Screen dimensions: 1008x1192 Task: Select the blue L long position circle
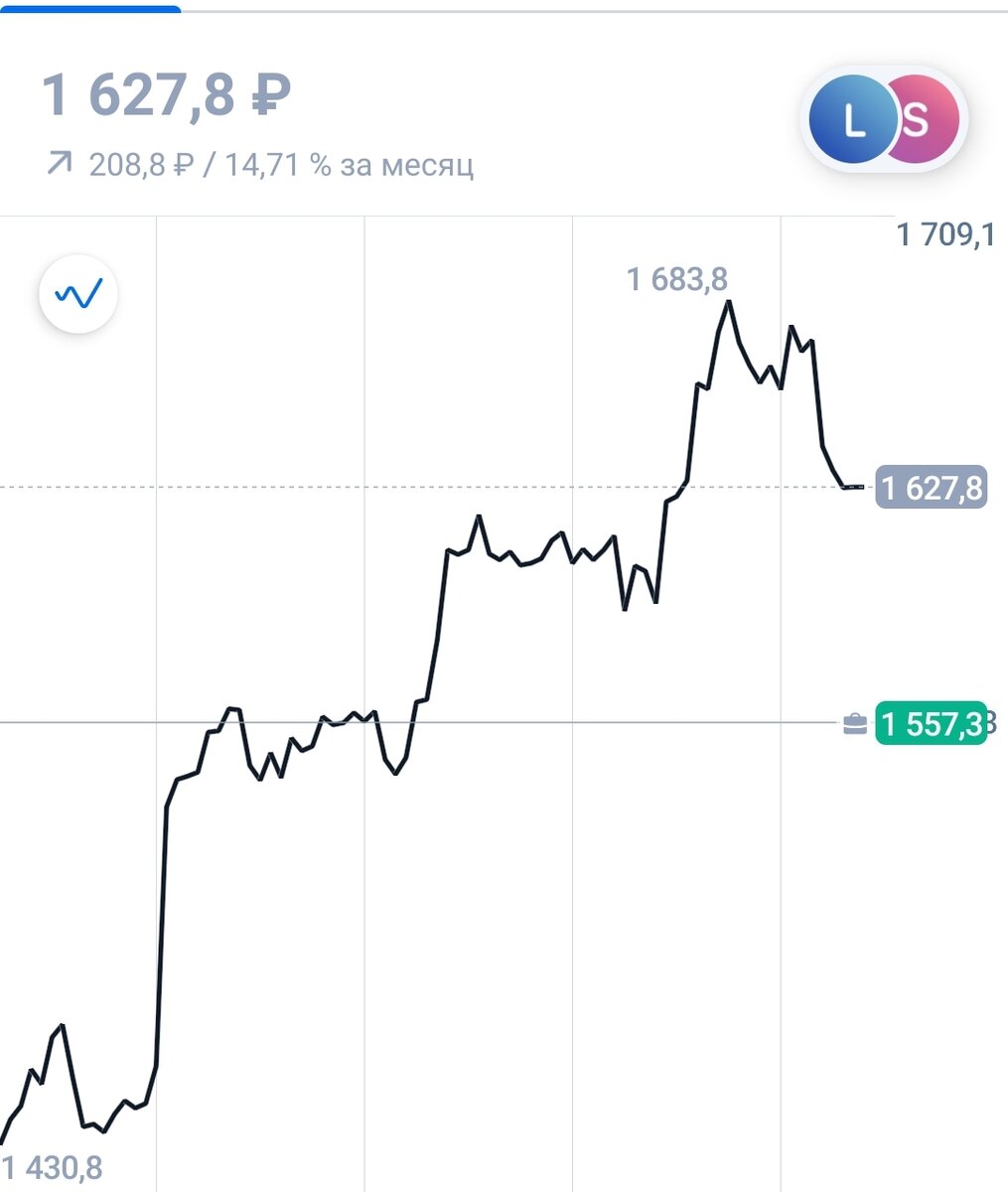click(851, 119)
